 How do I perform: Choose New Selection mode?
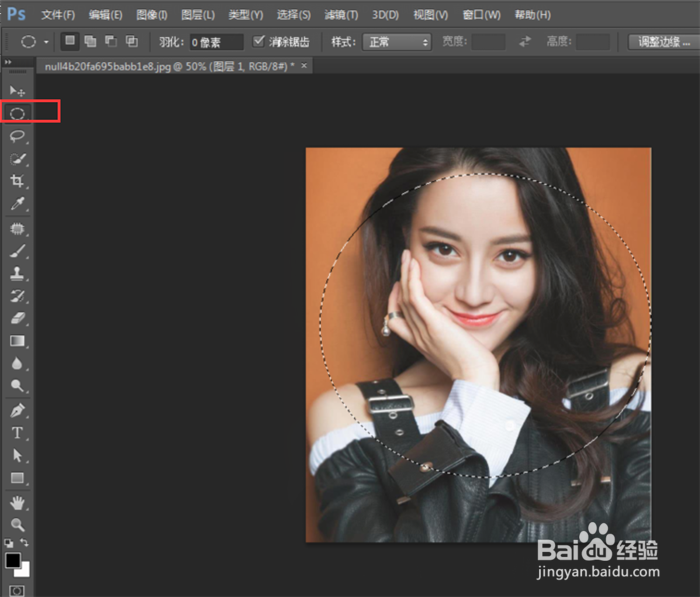tap(70, 42)
